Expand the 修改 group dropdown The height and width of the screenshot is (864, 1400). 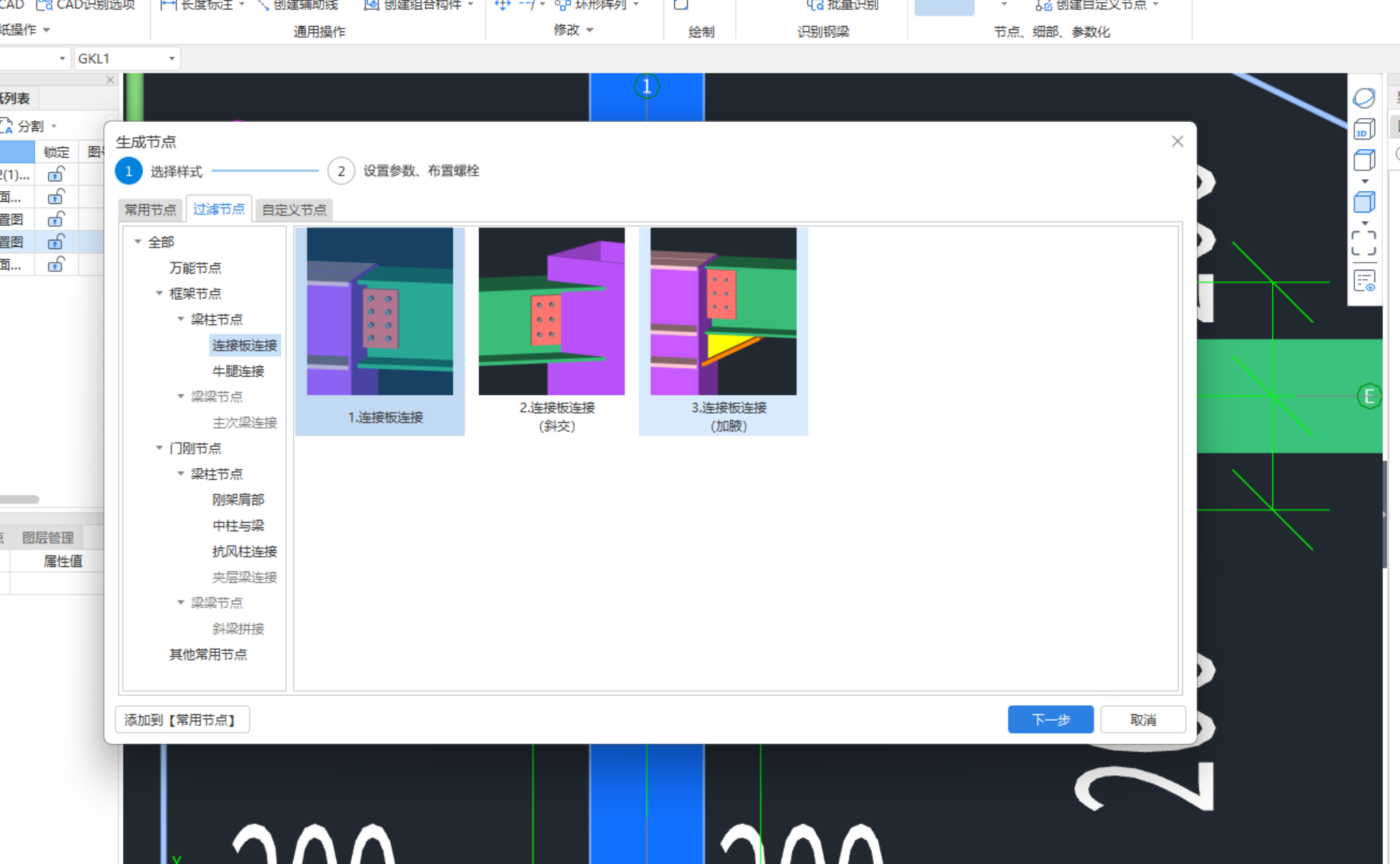(590, 30)
